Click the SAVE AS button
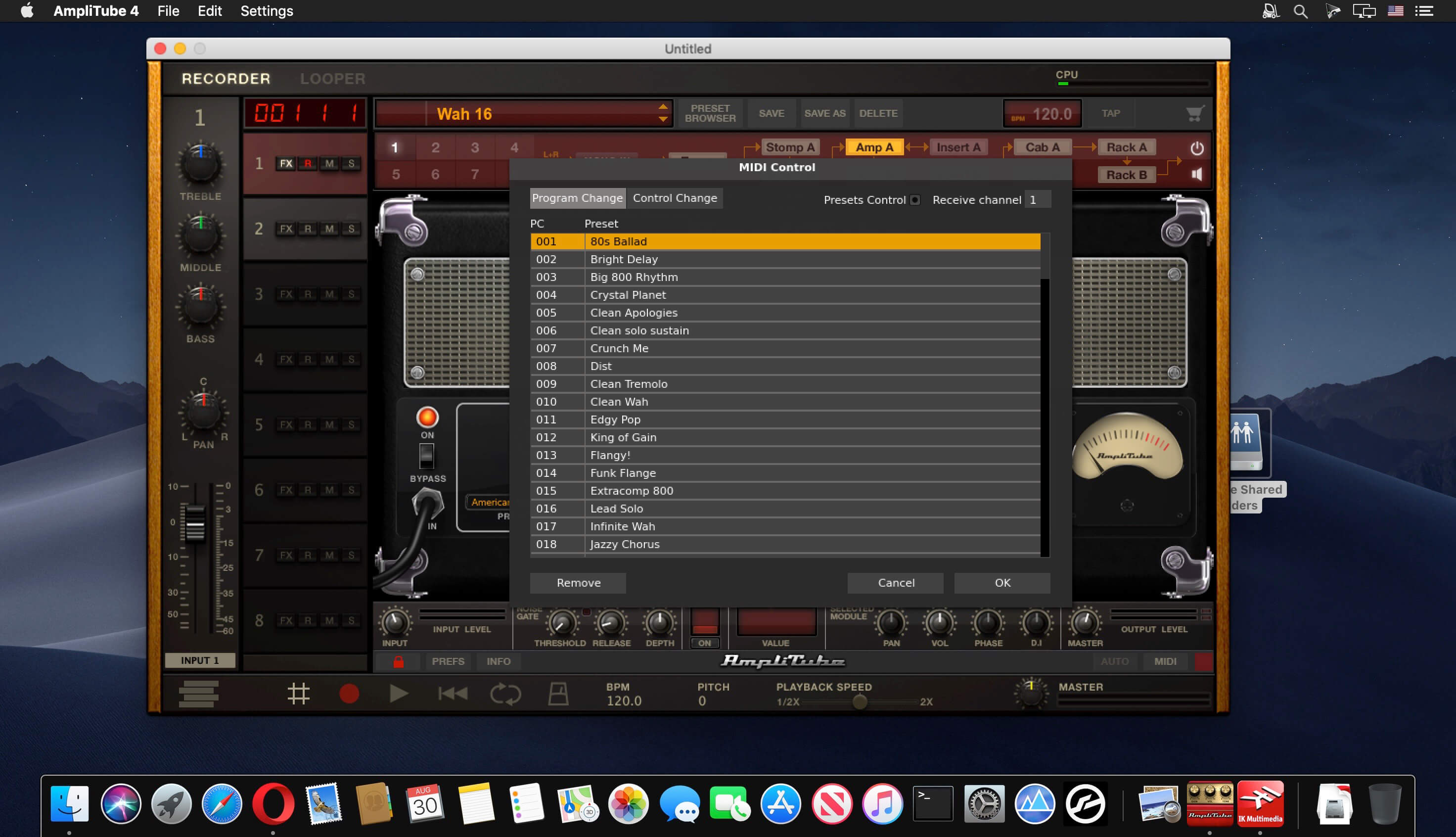The image size is (1456, 837). [824, 113]
